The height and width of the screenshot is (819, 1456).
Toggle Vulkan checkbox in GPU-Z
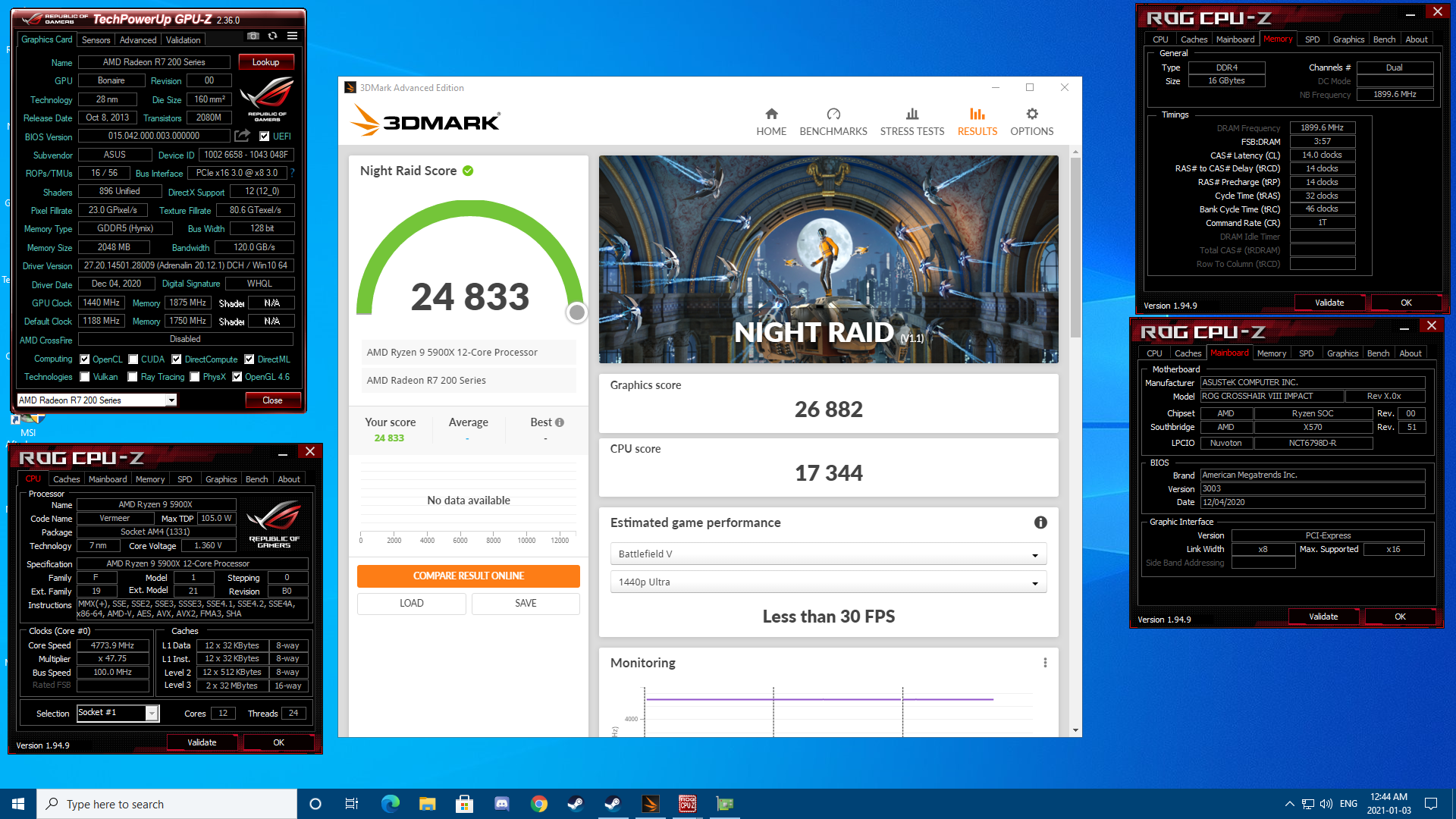[85, 377]
